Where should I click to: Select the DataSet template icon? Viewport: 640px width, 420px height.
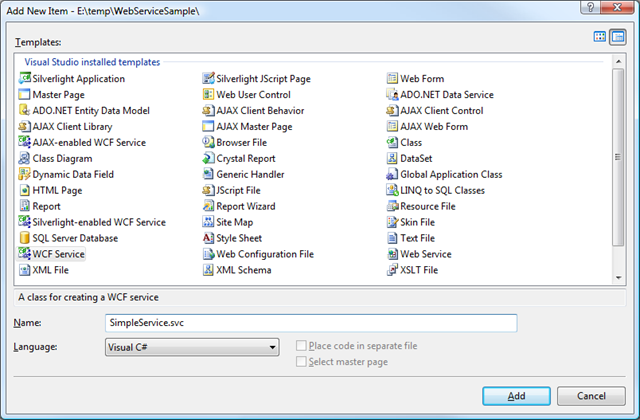tap(392, 158)
